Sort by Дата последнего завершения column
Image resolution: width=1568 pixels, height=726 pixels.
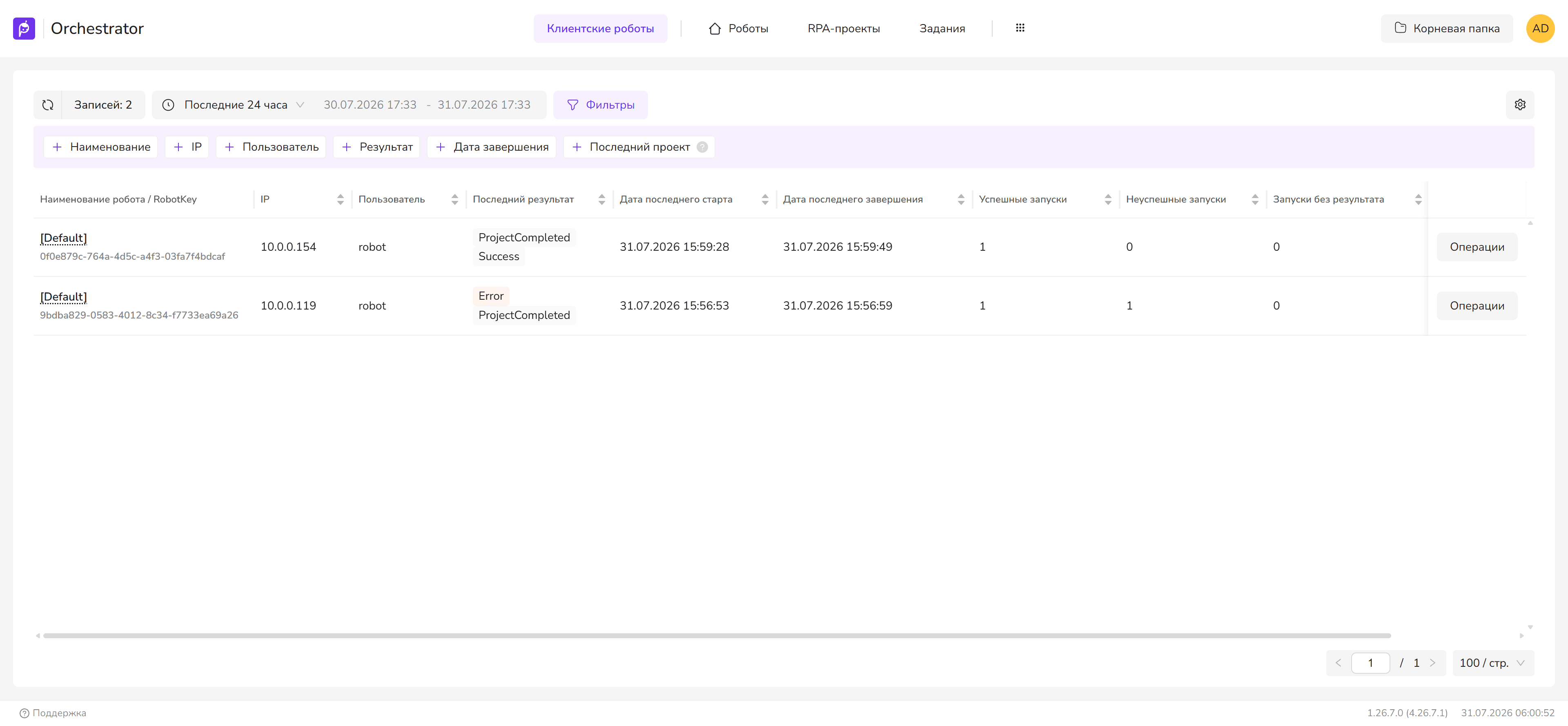tap(961, 199)
